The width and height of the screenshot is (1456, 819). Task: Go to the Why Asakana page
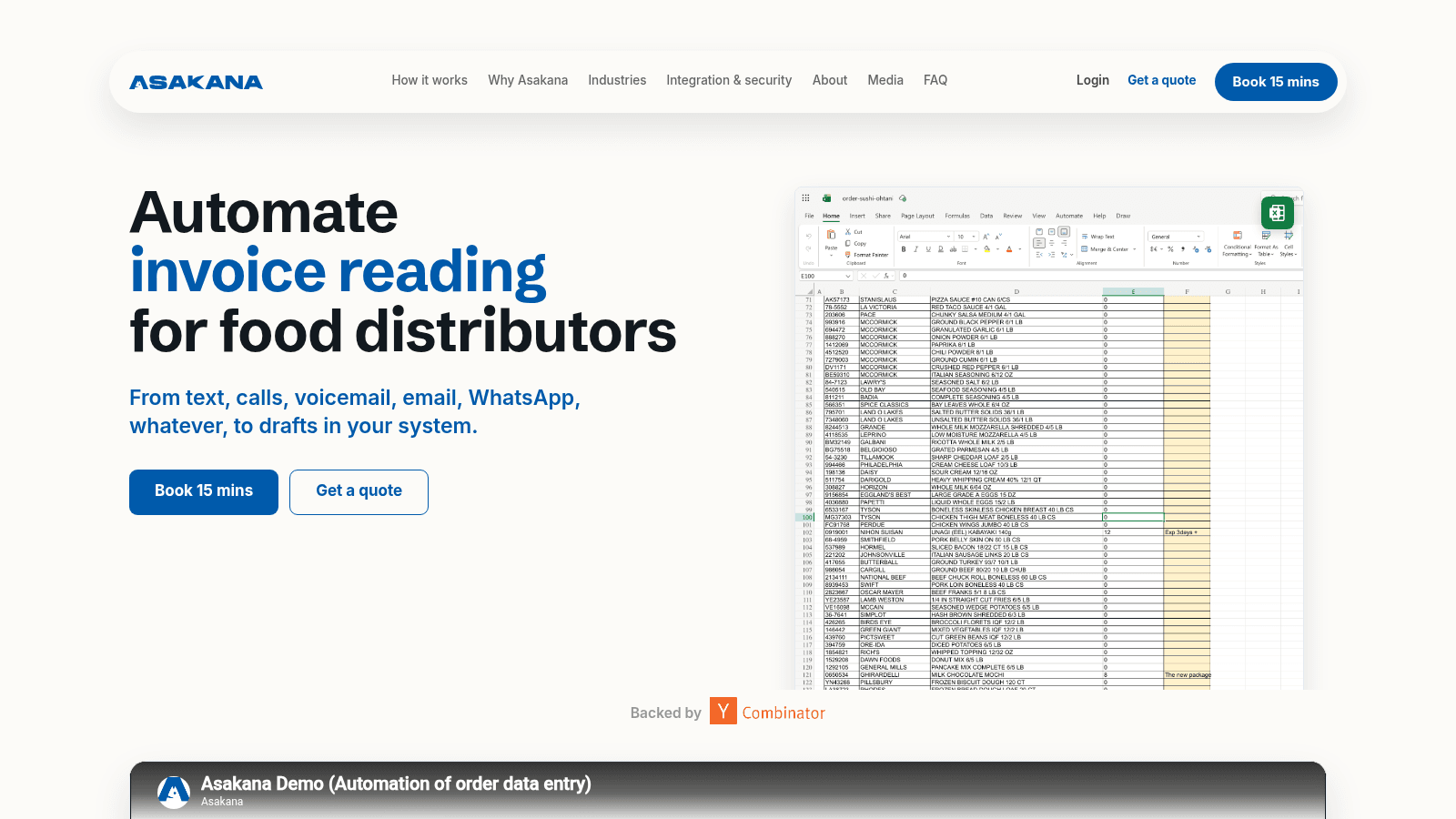tap(528, 80)
